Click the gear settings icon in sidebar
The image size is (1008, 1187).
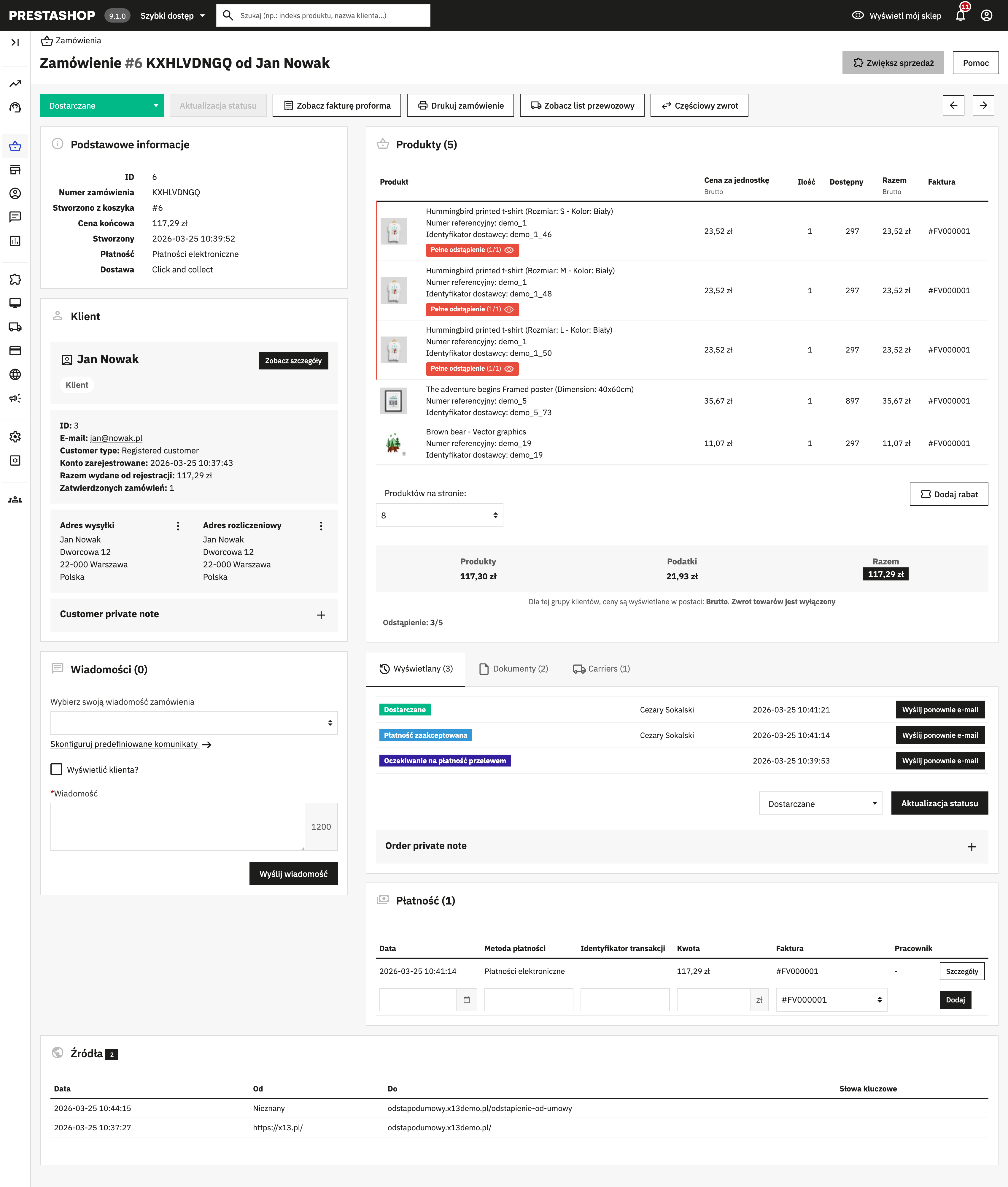click(x=15, y=437)
